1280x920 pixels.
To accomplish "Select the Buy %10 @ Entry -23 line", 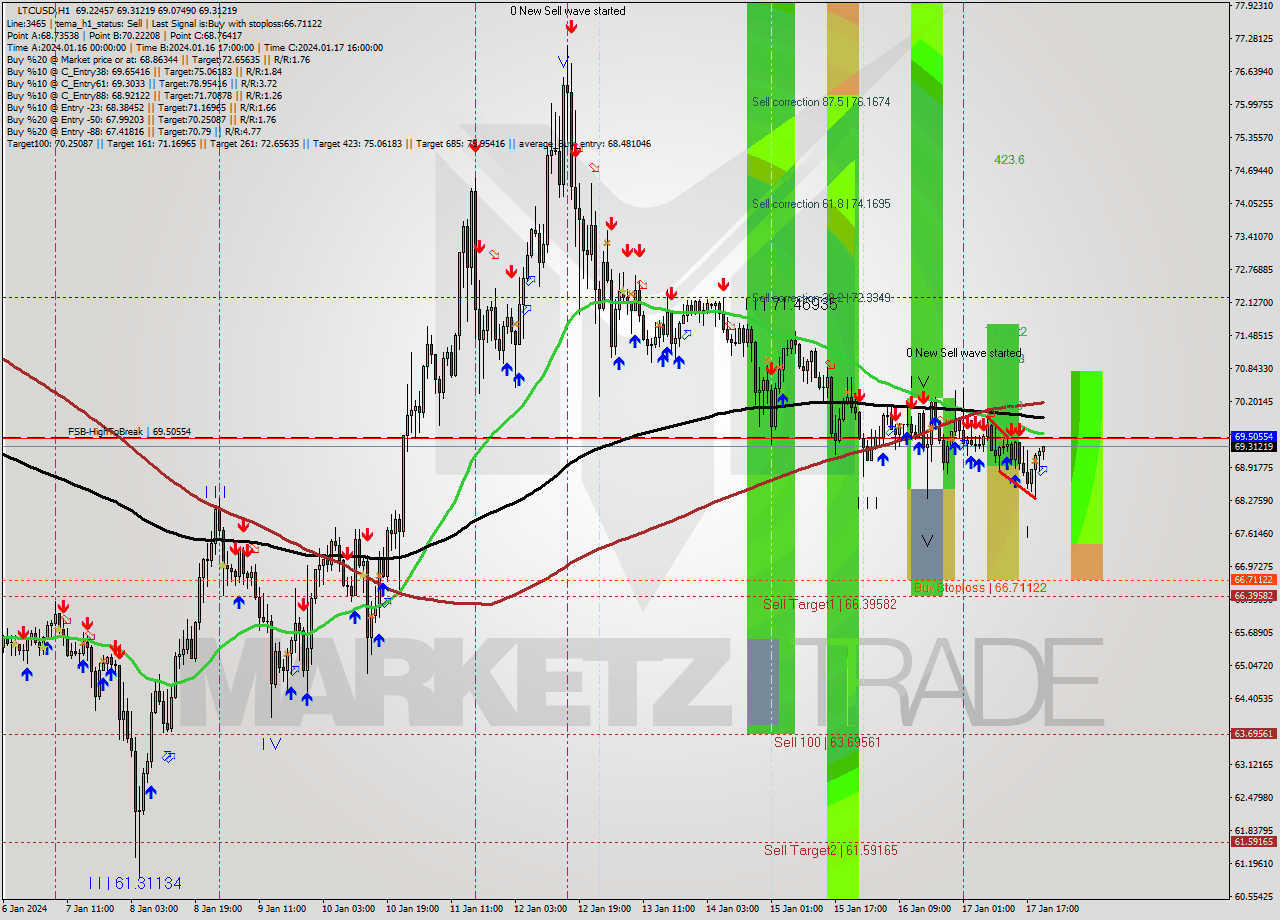I will 141,107.
